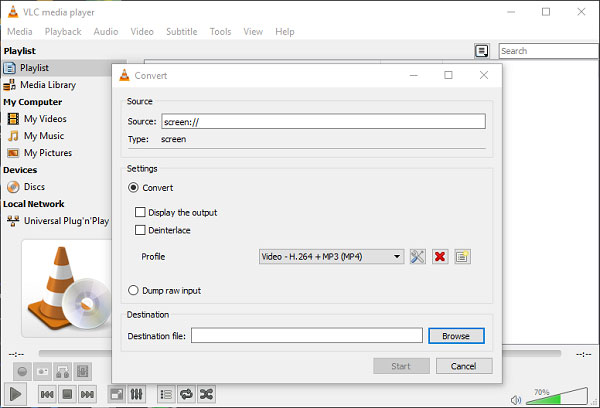Open extended settings equalizer icon
The height and width of the screenshot is (408, 600).
click(136, 394)
